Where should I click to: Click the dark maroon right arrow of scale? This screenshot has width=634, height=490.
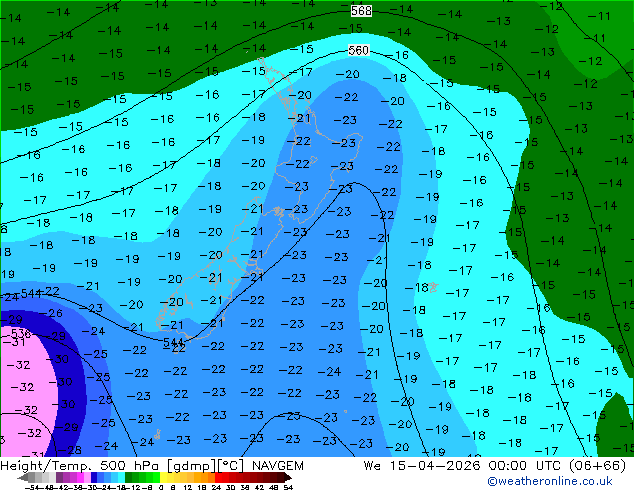pyautogui.click(x=287, y=477)
